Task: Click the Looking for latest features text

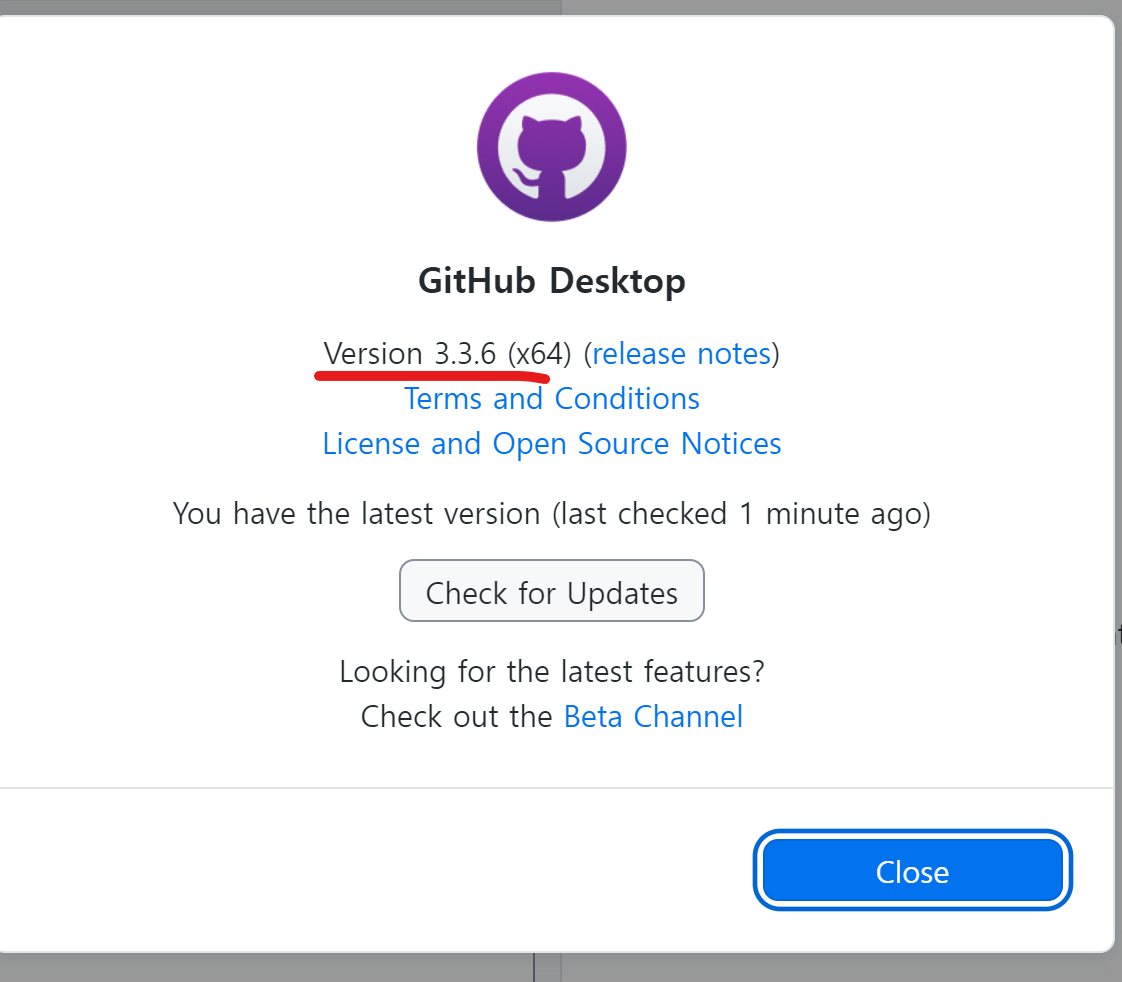Action: click(x=551, y=671)
